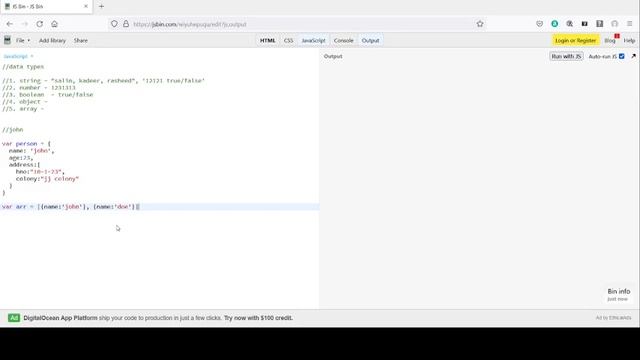Show the HTML panel

267,40
